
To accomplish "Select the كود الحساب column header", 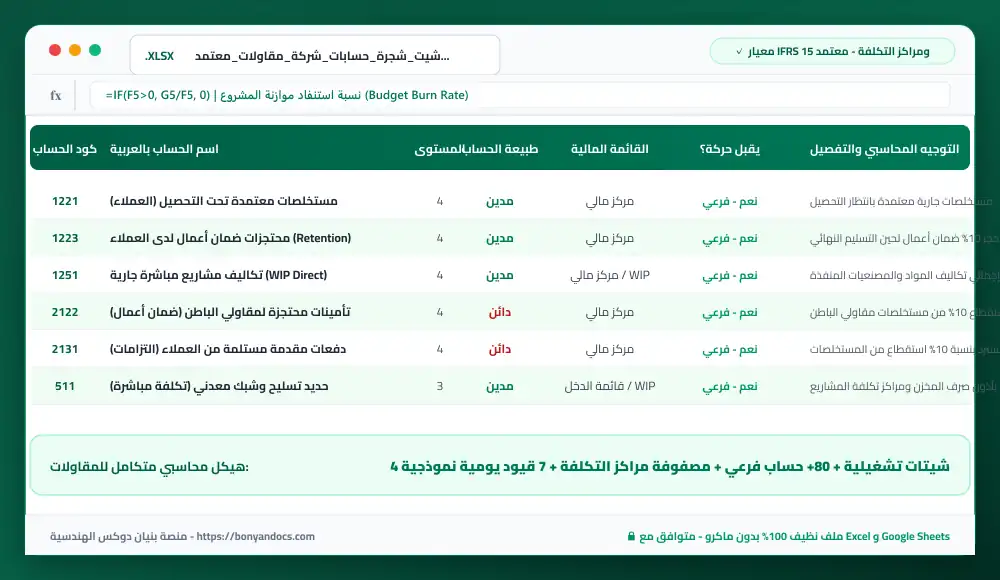I will point(65,149).
